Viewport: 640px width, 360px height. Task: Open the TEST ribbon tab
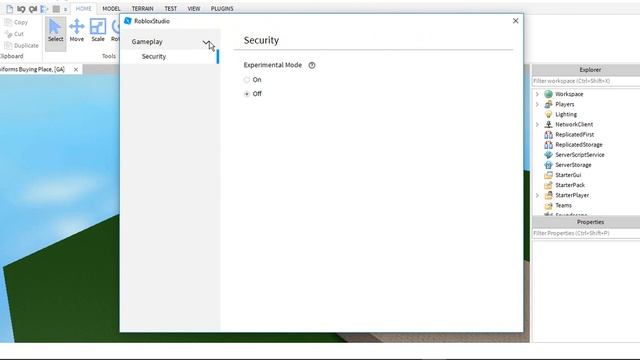click(171, 9)
